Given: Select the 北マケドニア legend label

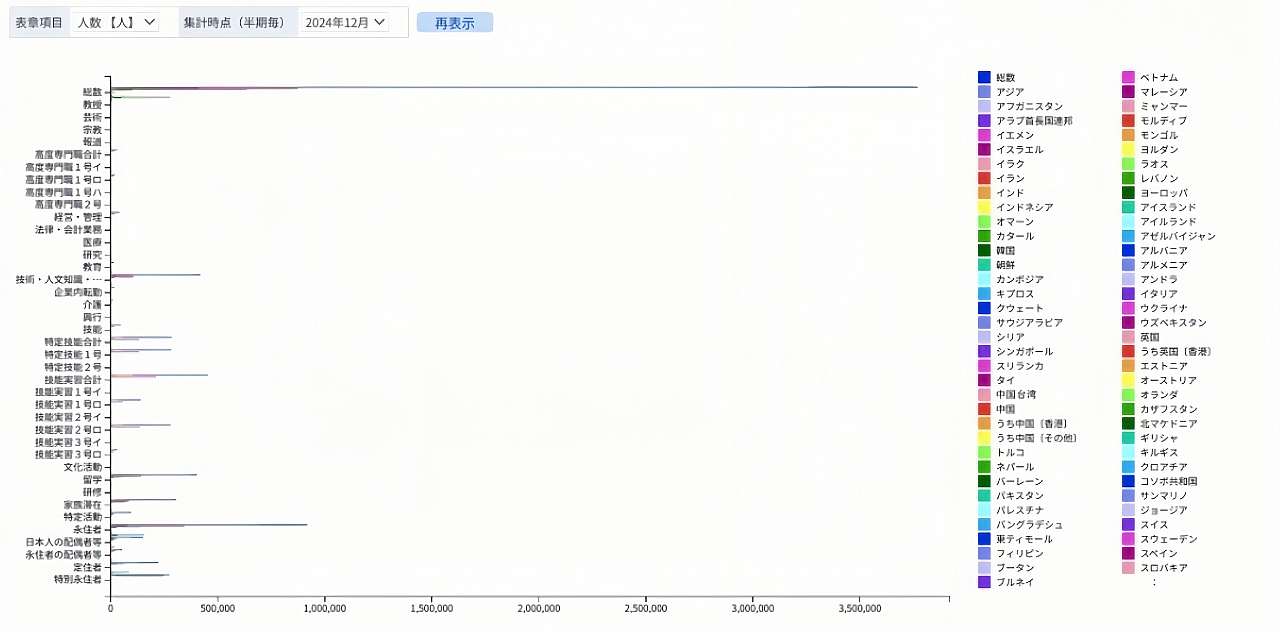Looking at the screenshot, I should pos(1168,424).
